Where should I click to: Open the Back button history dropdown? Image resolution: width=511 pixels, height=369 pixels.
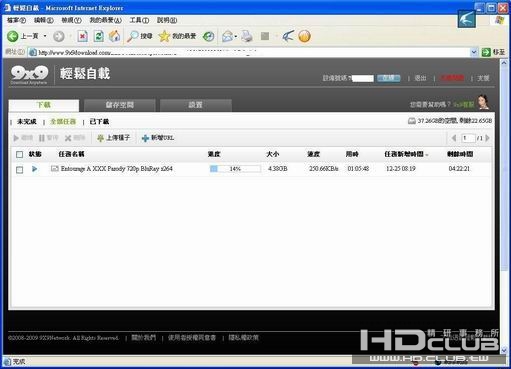pyautogui.click(x=45, y=36)
